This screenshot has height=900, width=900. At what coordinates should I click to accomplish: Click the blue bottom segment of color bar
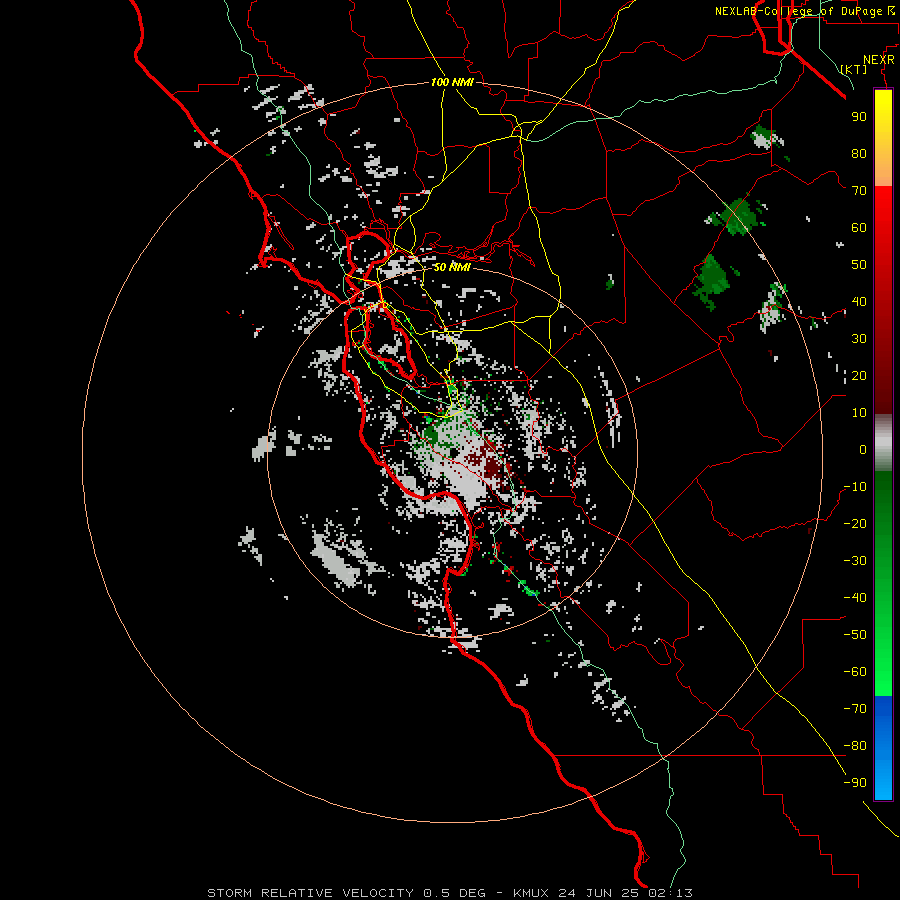point(883,748)
